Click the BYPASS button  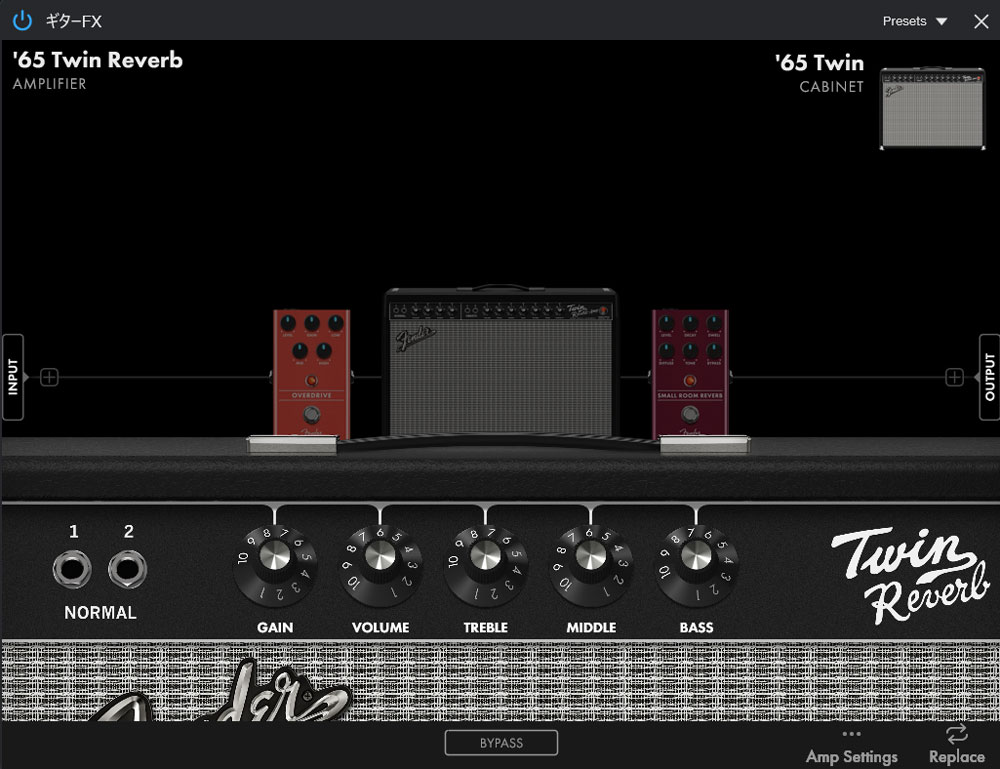click(501, 743)
